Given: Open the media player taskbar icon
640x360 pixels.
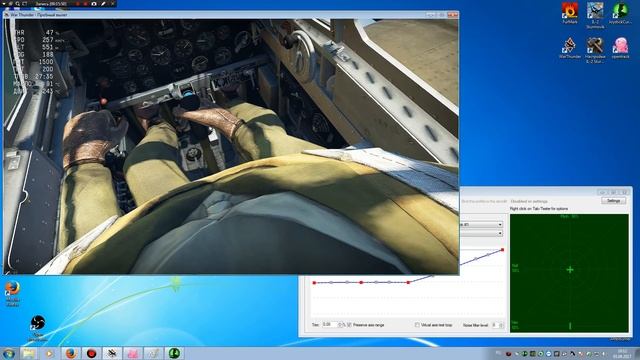Looking at the screenshot, I should 49,353.
